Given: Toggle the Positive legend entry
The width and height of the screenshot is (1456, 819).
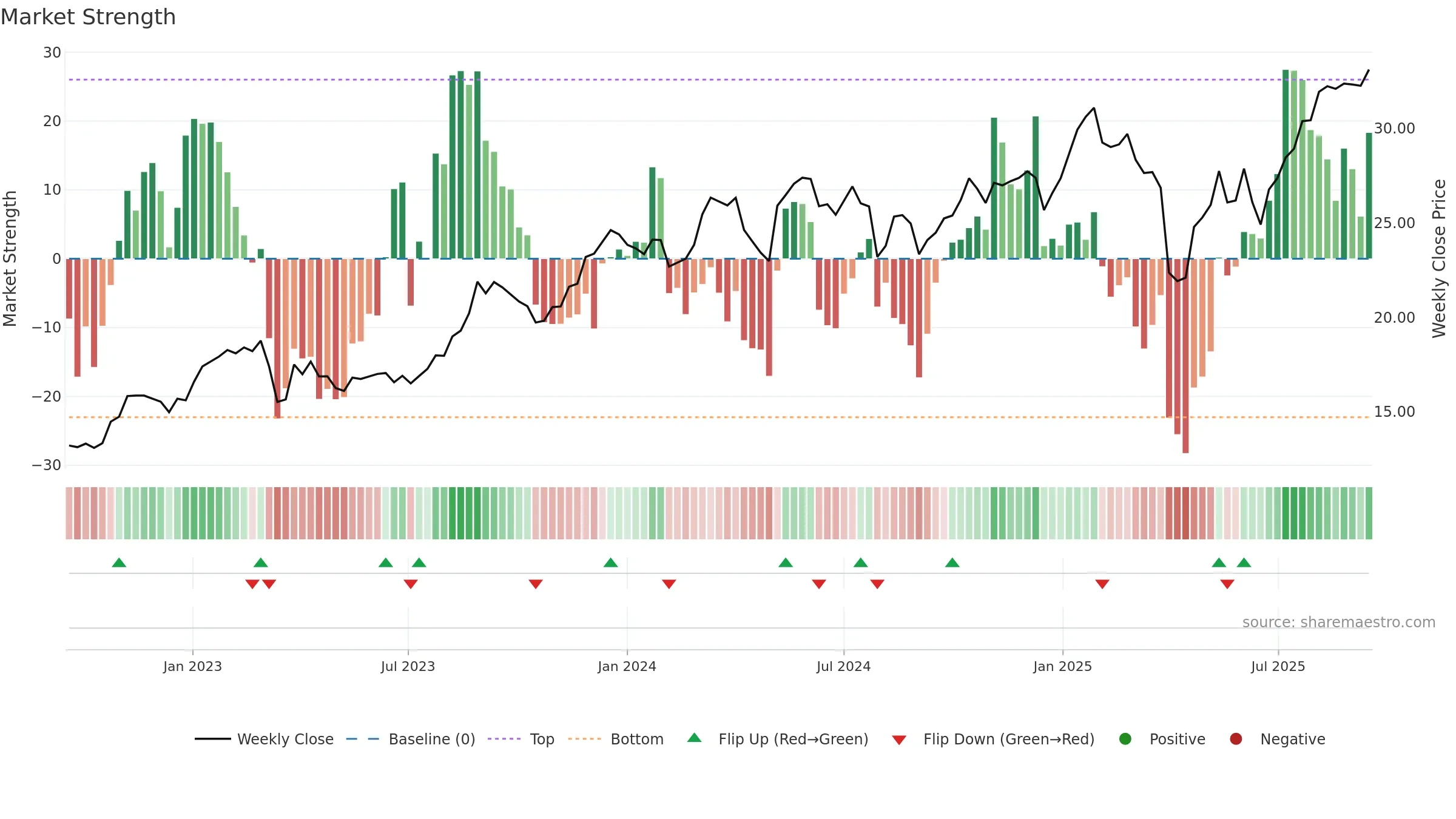Looking at the screenshot, I should [x=1162, y=739].
